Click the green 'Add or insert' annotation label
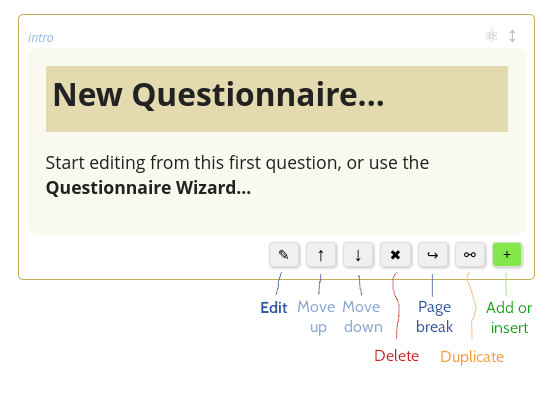This screenshot has height=397, width=550. 509,318
